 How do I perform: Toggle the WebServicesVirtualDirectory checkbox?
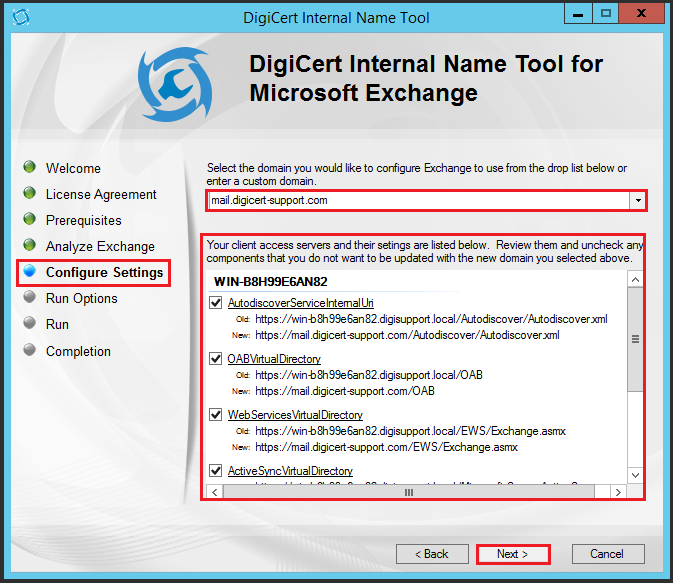tap(217, 415)
